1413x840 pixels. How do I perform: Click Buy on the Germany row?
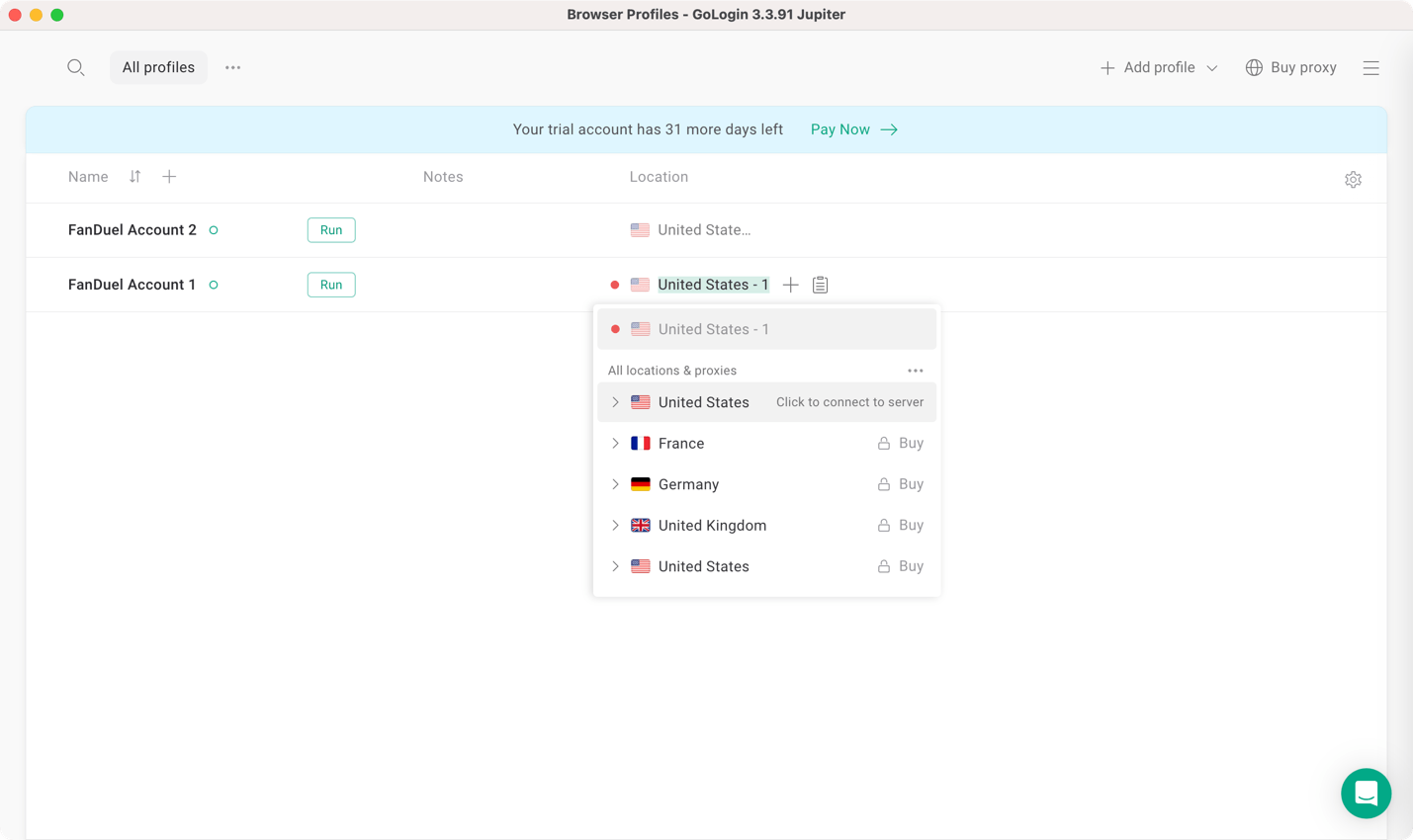(911, 484)
